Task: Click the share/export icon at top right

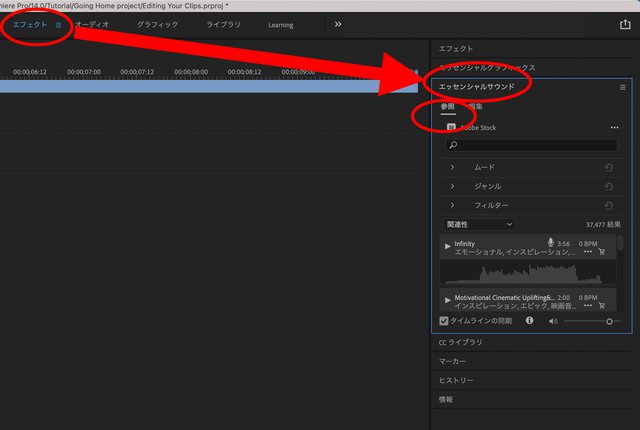Action: pyautogui.click(x=625, y=25)
